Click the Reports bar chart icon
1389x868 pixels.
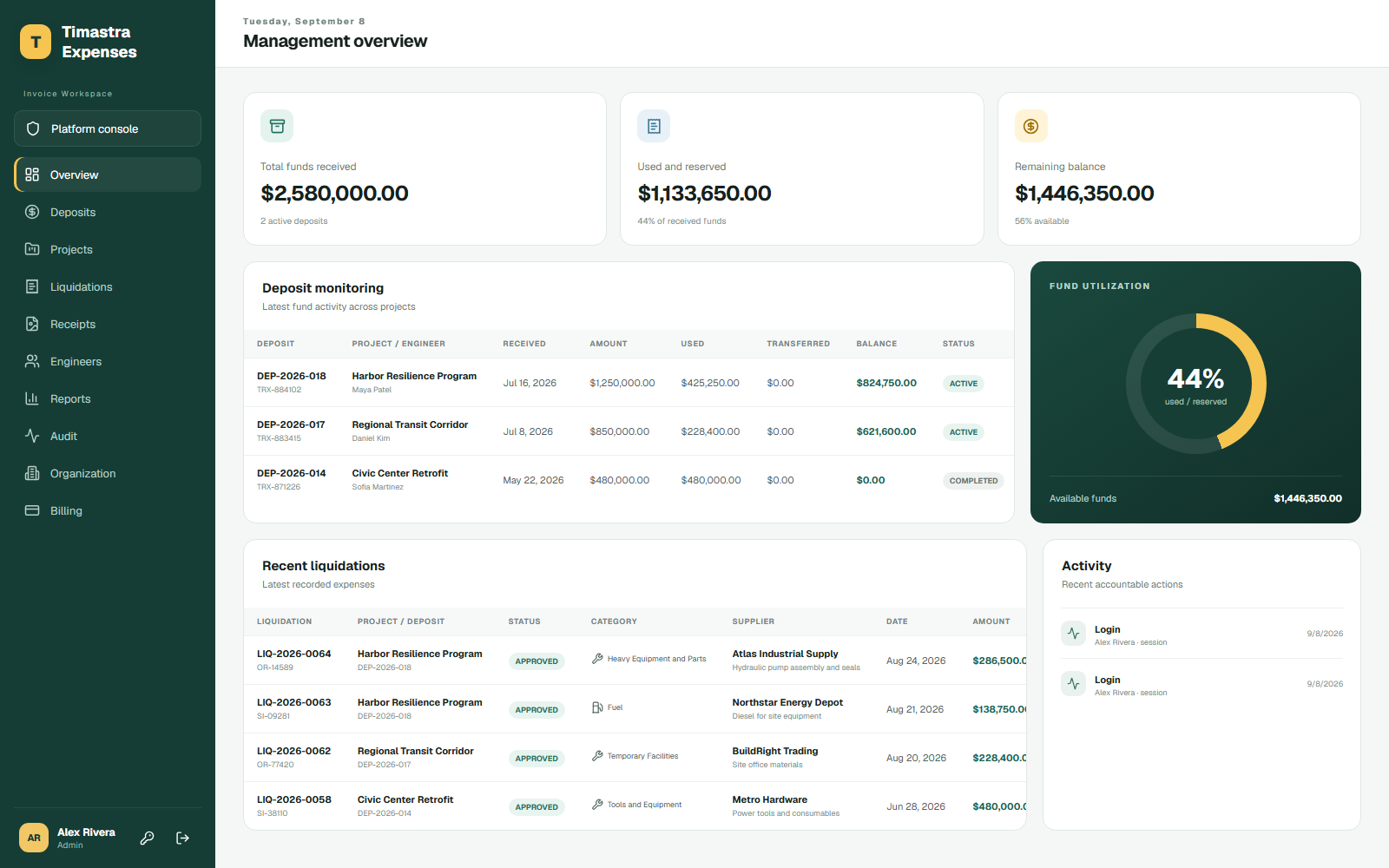32,398
